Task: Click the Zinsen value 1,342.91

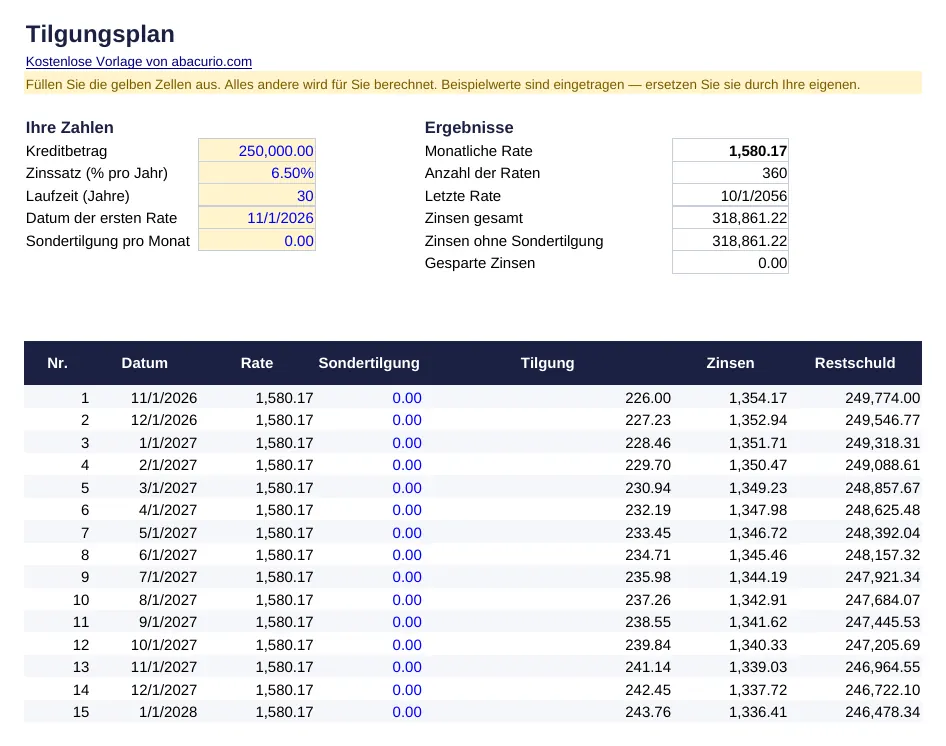Action: click(758, 600)
